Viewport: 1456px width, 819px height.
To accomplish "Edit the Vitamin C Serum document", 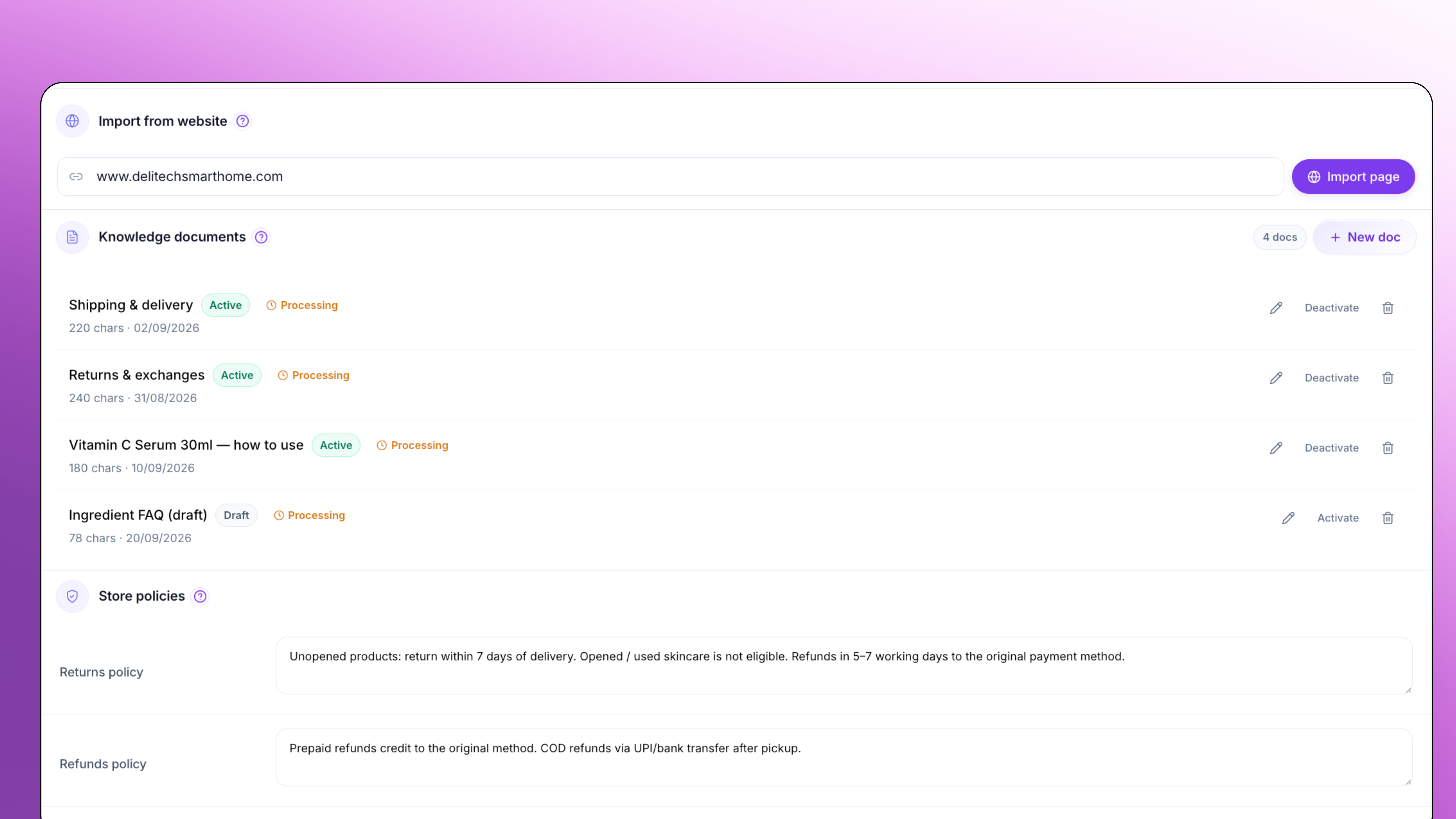I will (x=1276, y=448).
